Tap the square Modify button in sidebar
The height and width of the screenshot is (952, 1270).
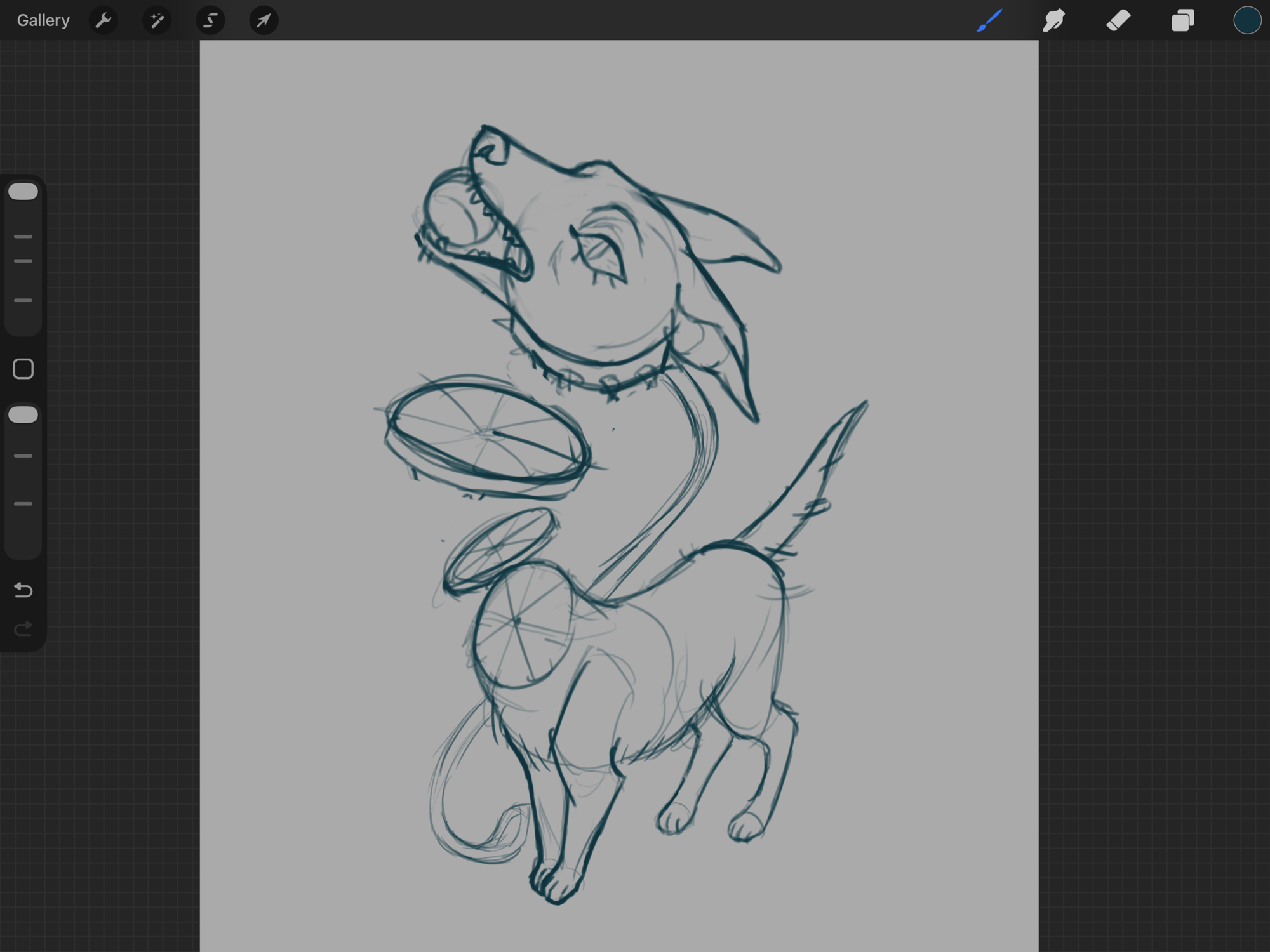23,369
